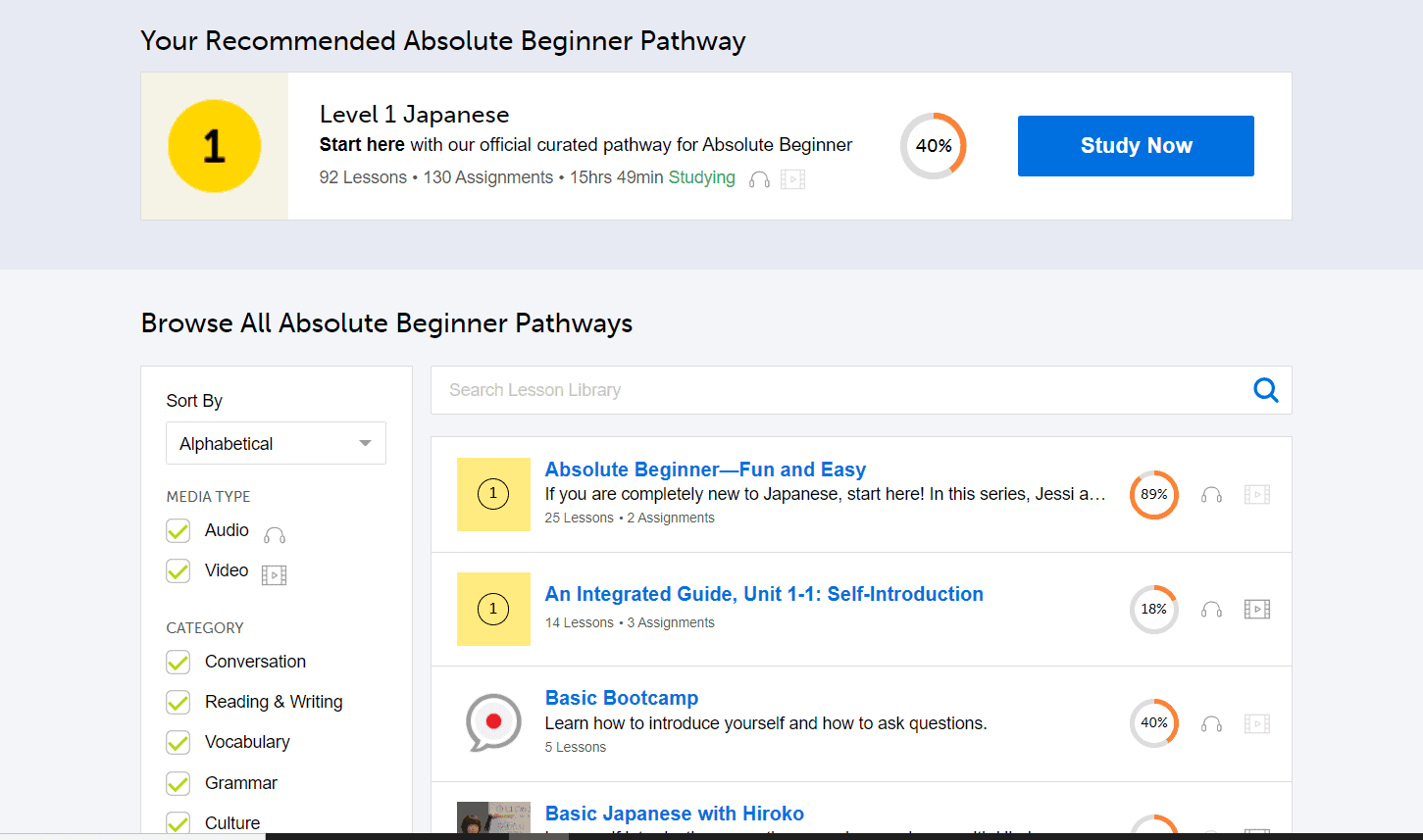Click Basic Bootcamp speech bubble icon
This screenshot has width=1423, height=840.
pyautogui.click(x=493, y=722)
